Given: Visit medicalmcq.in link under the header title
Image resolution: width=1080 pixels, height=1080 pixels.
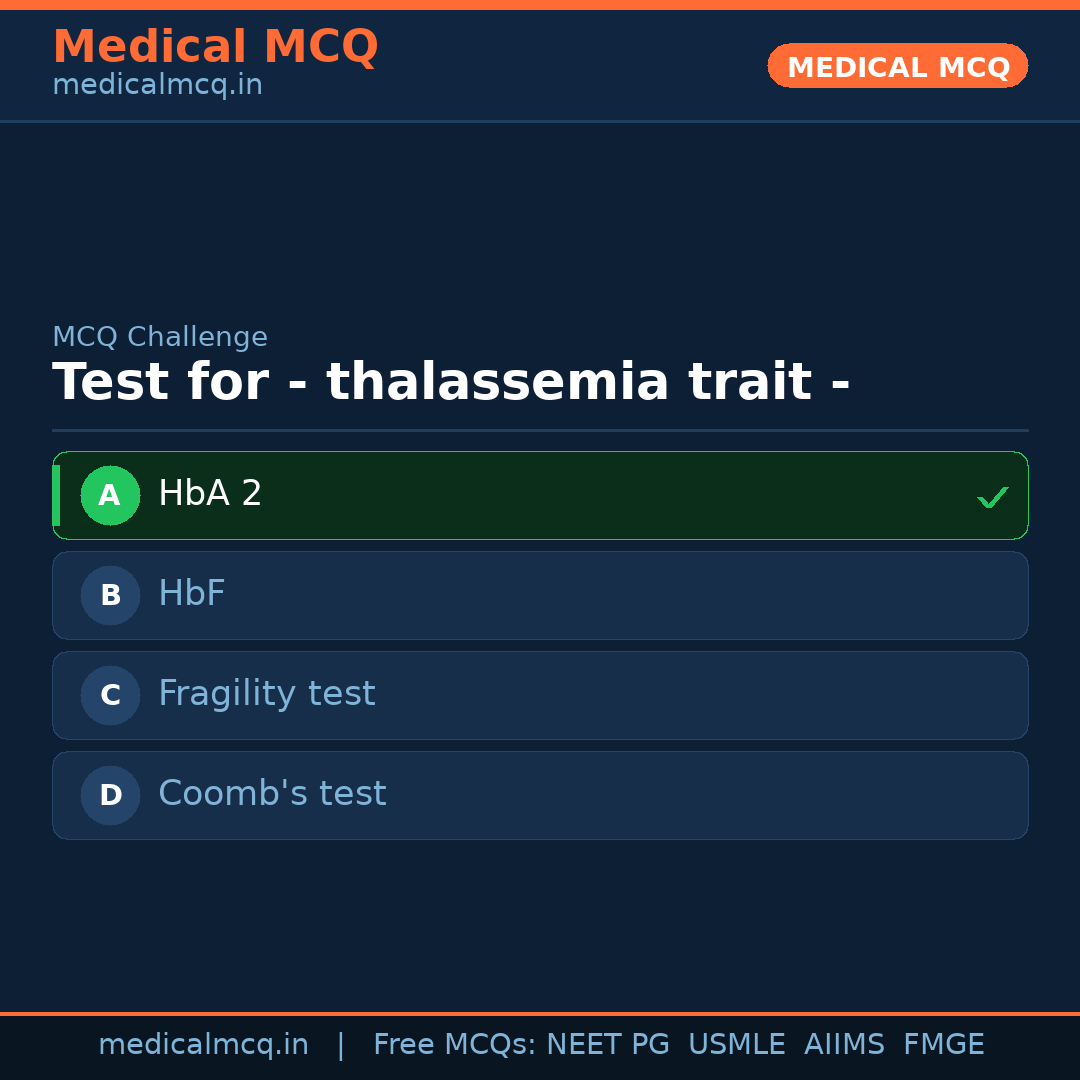Looking at the screenshot, I should point(157,85).
